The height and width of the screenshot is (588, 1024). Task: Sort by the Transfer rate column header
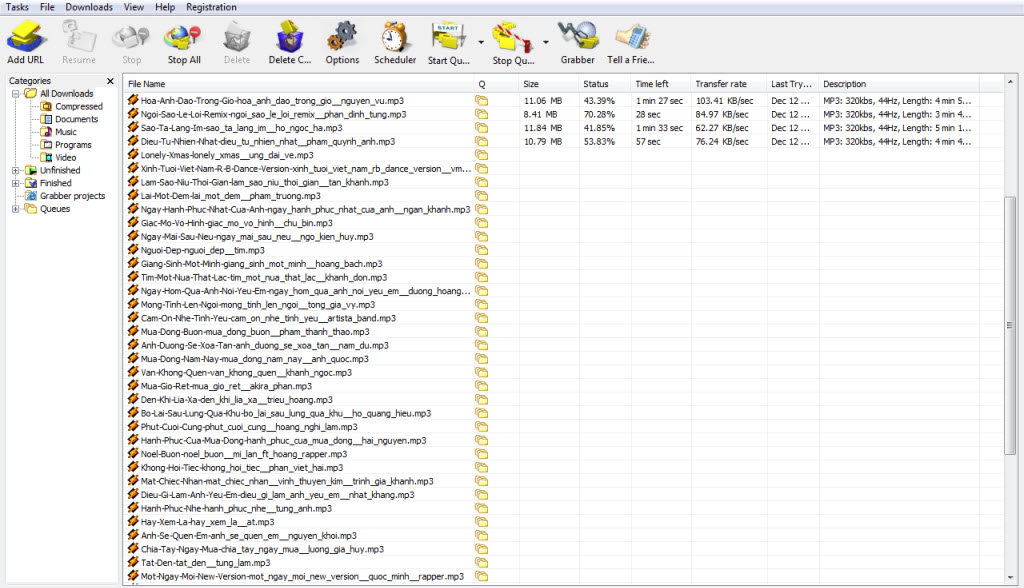[719, 84]
